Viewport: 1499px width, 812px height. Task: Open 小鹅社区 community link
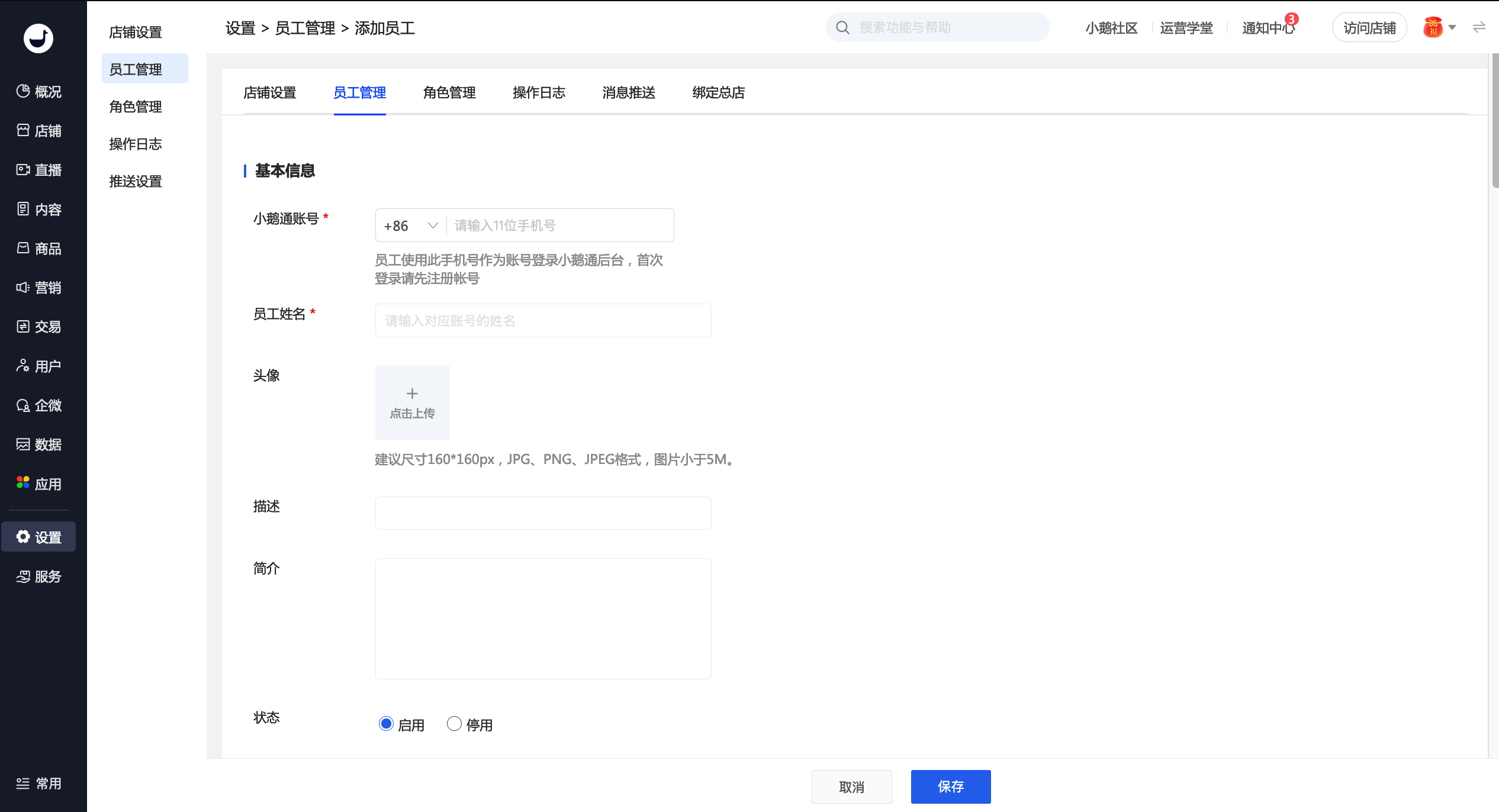(1111, 28)
